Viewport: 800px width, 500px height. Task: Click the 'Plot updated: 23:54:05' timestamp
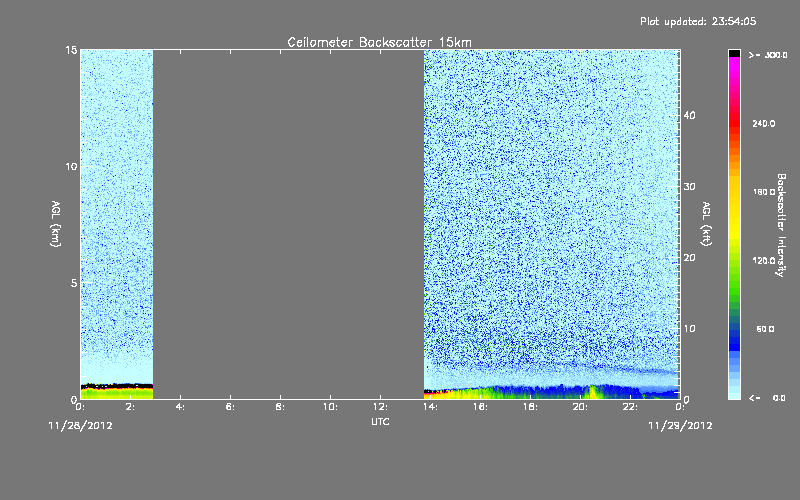coord(698,21)
